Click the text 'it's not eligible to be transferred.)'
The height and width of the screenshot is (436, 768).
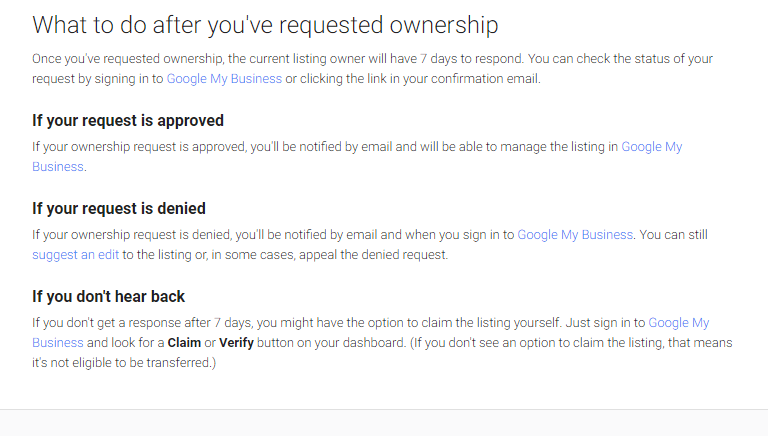point(124,363)
